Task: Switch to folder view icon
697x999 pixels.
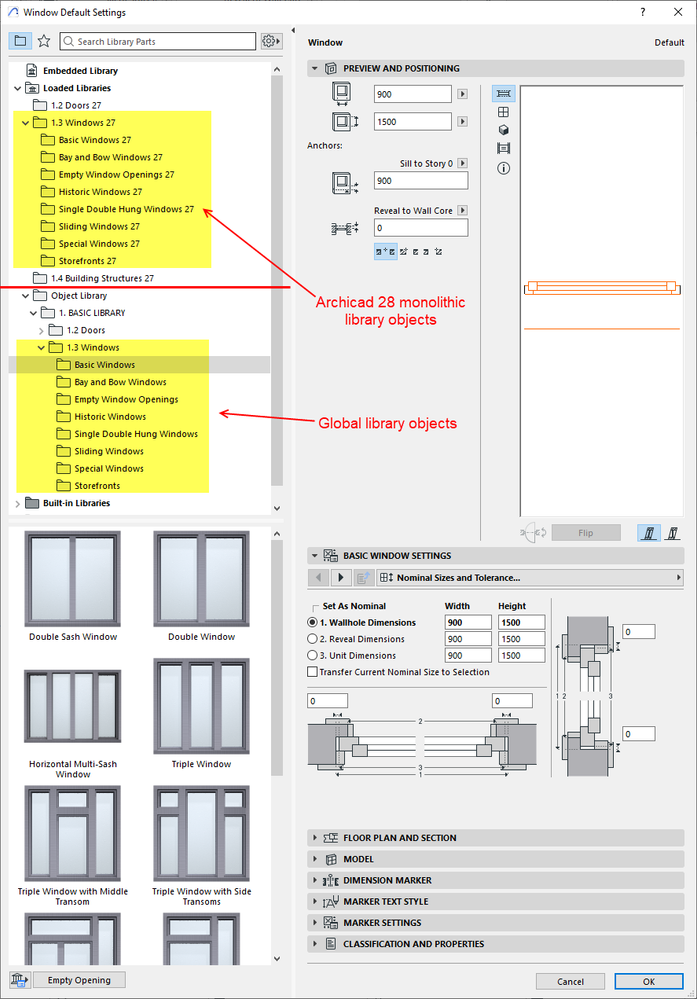Action: point(20,41)
